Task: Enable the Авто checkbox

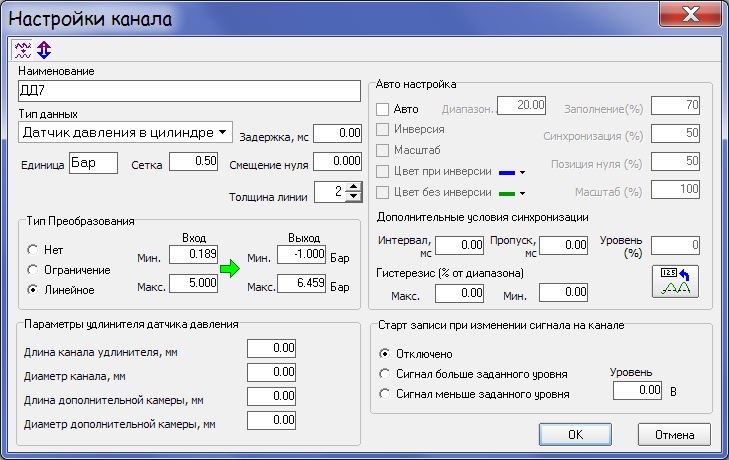Action: (382, 109)
